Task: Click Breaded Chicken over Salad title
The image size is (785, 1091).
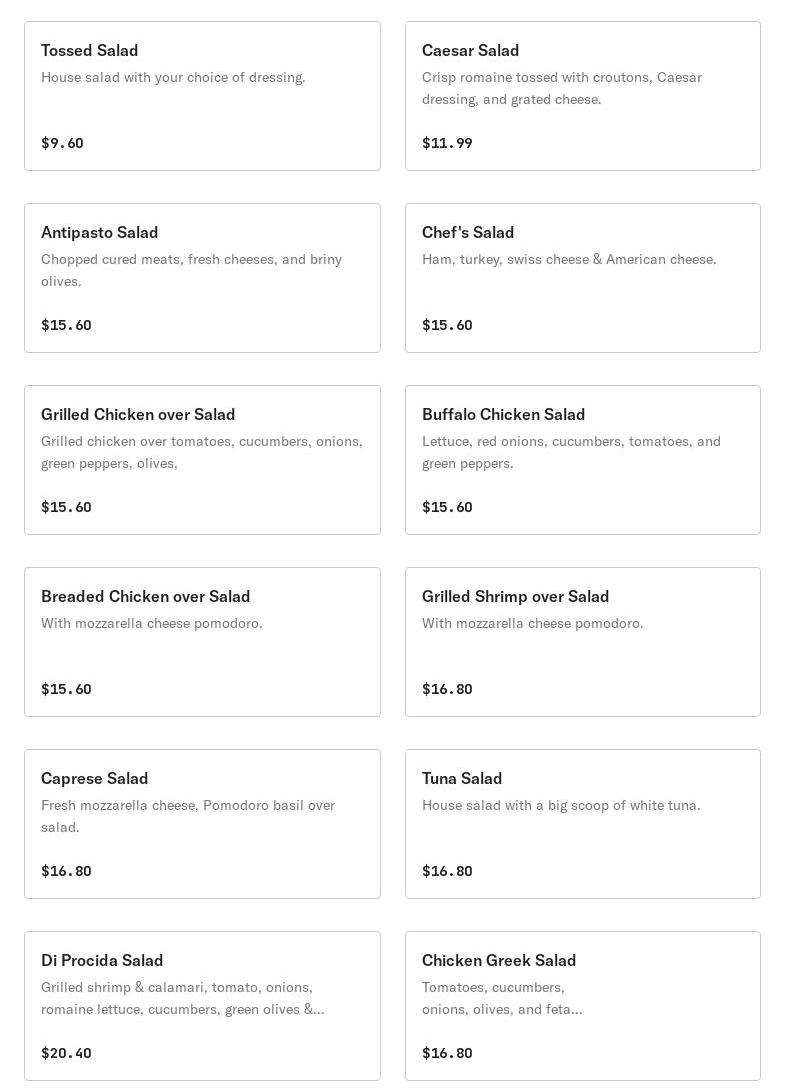Action: click(146, 596)
